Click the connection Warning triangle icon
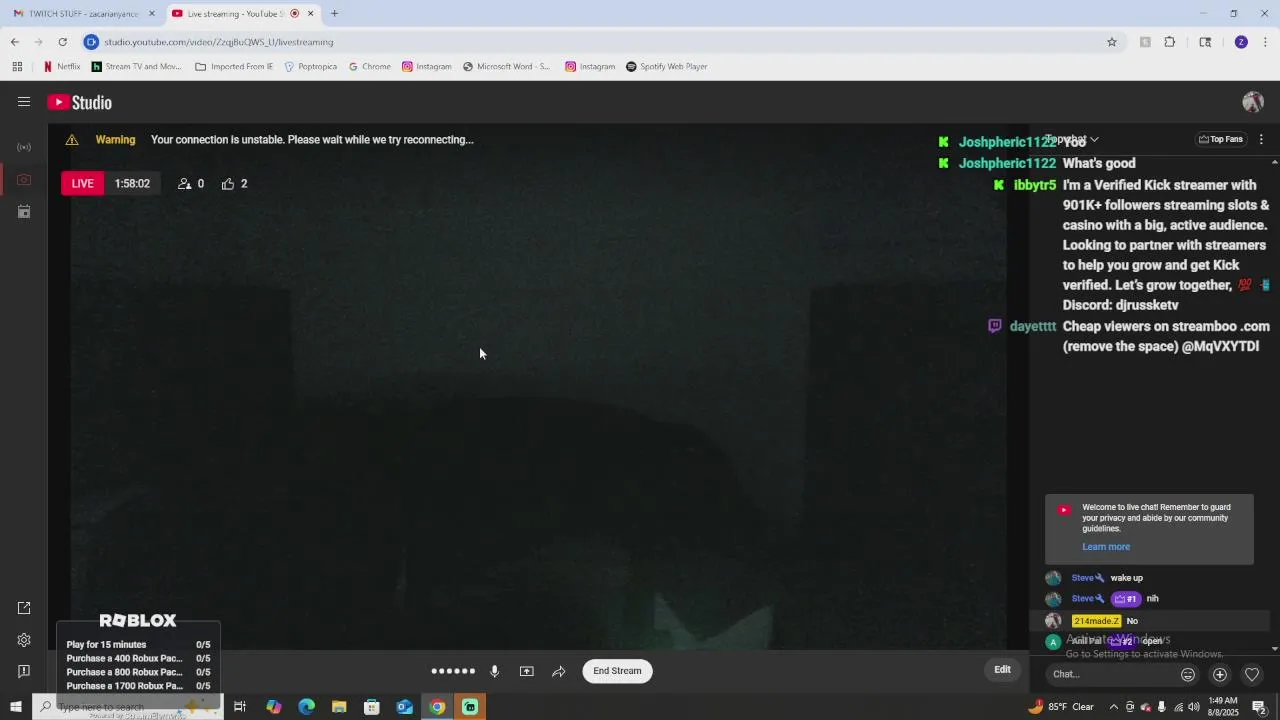The height and width of the screenshot is (720, 1280). [x=72, y=140]
